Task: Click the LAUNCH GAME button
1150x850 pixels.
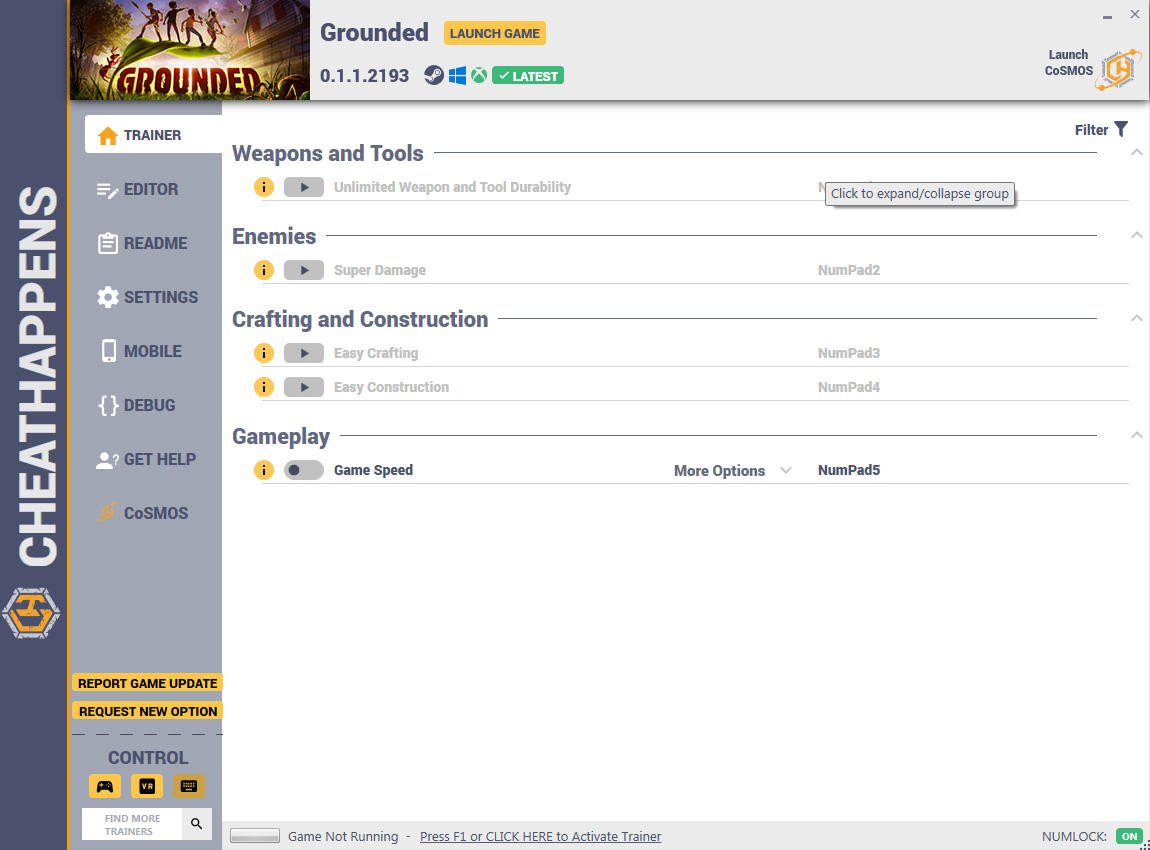Action: (x=494, y=33)
